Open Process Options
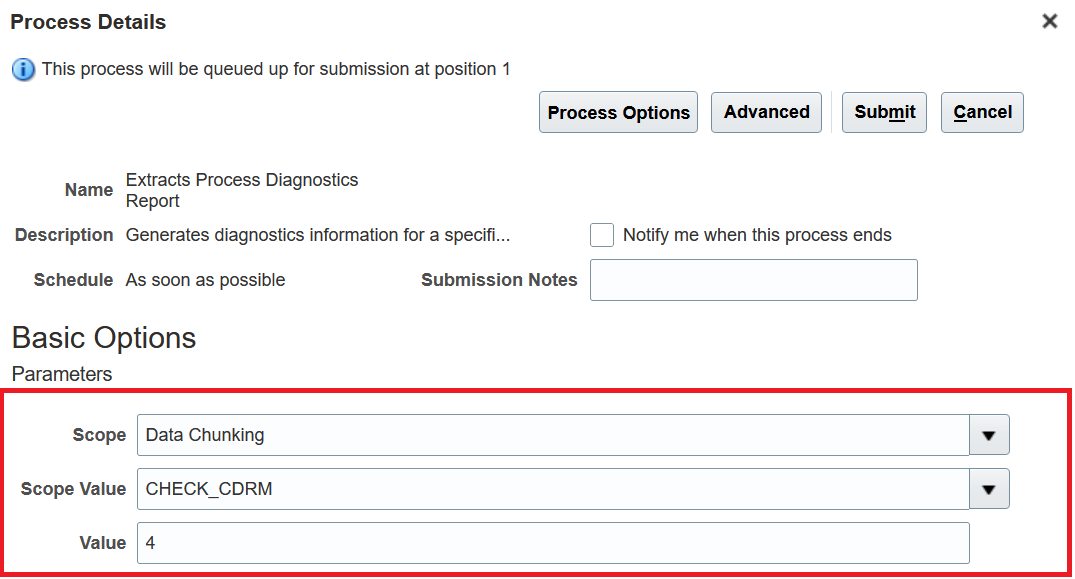The image size is (1075, 579). point(618,113)
